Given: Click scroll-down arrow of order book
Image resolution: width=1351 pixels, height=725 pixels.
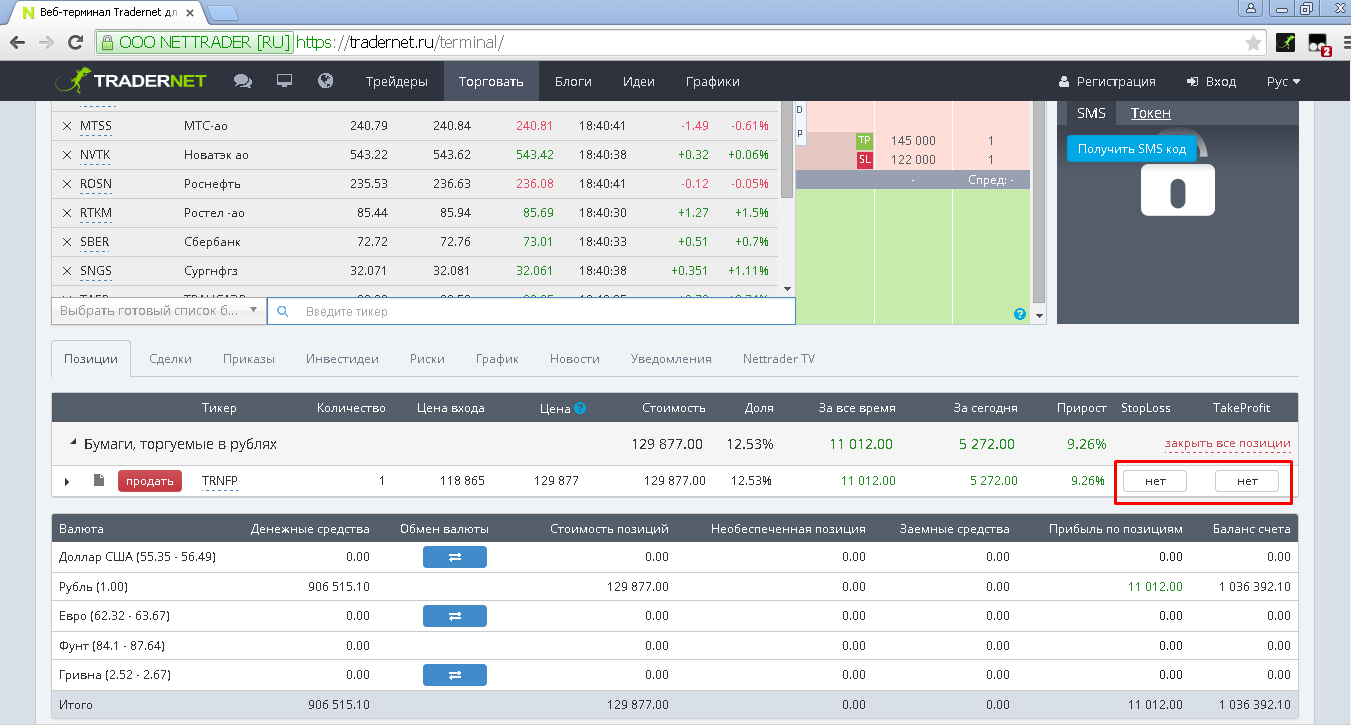Looking at the screenshot, I should point(1038,316).
